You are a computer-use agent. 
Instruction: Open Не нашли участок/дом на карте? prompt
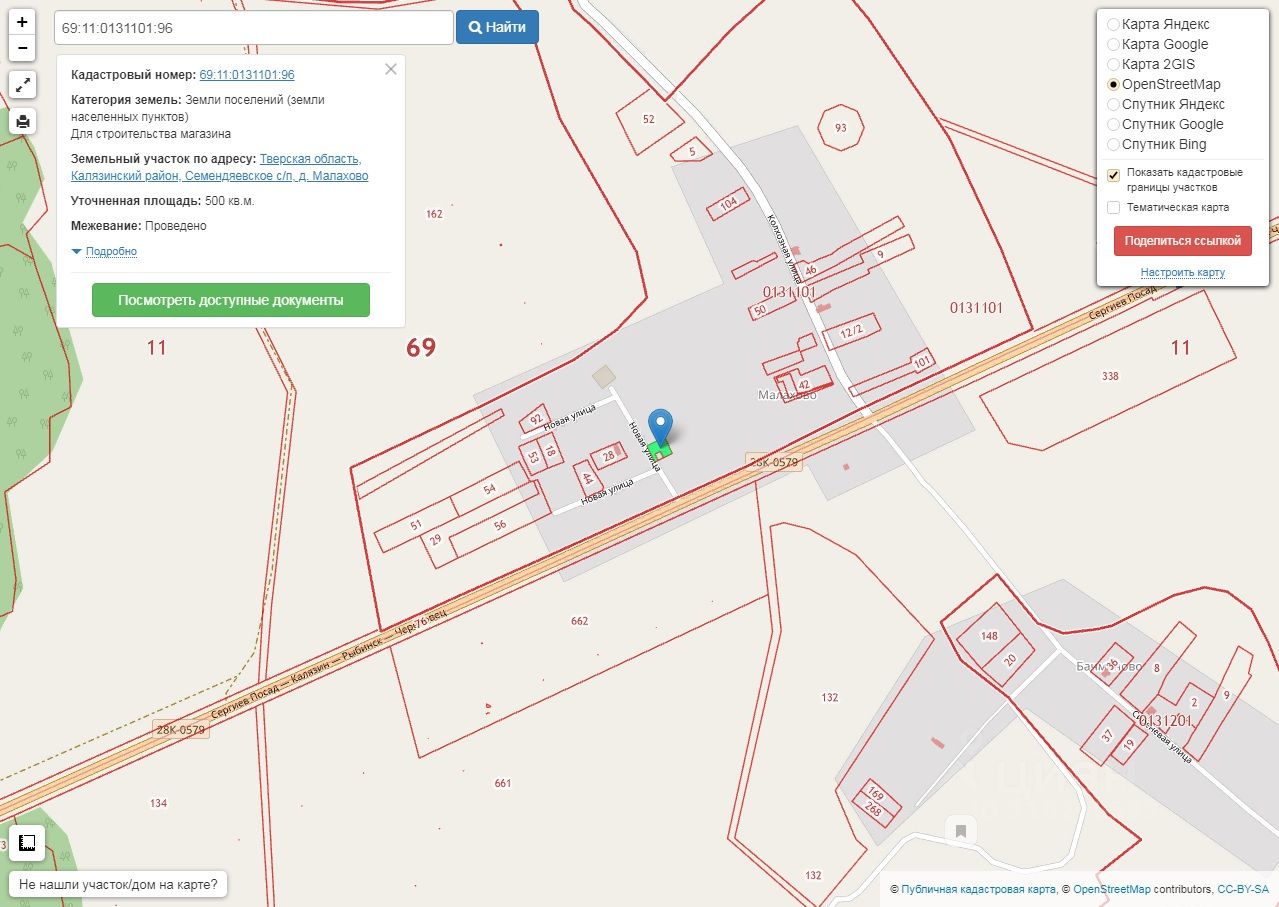click(x=118, y=884)
